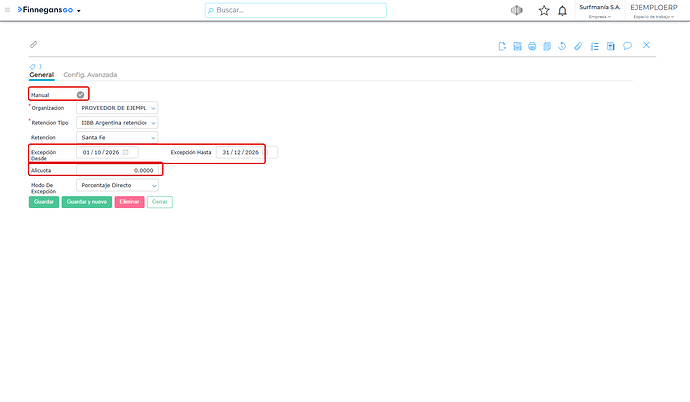The width and height of the screenshot is (690, 402).
Task: Open the Modo De Excepción dropdown
Action: (x=117, y=185)
